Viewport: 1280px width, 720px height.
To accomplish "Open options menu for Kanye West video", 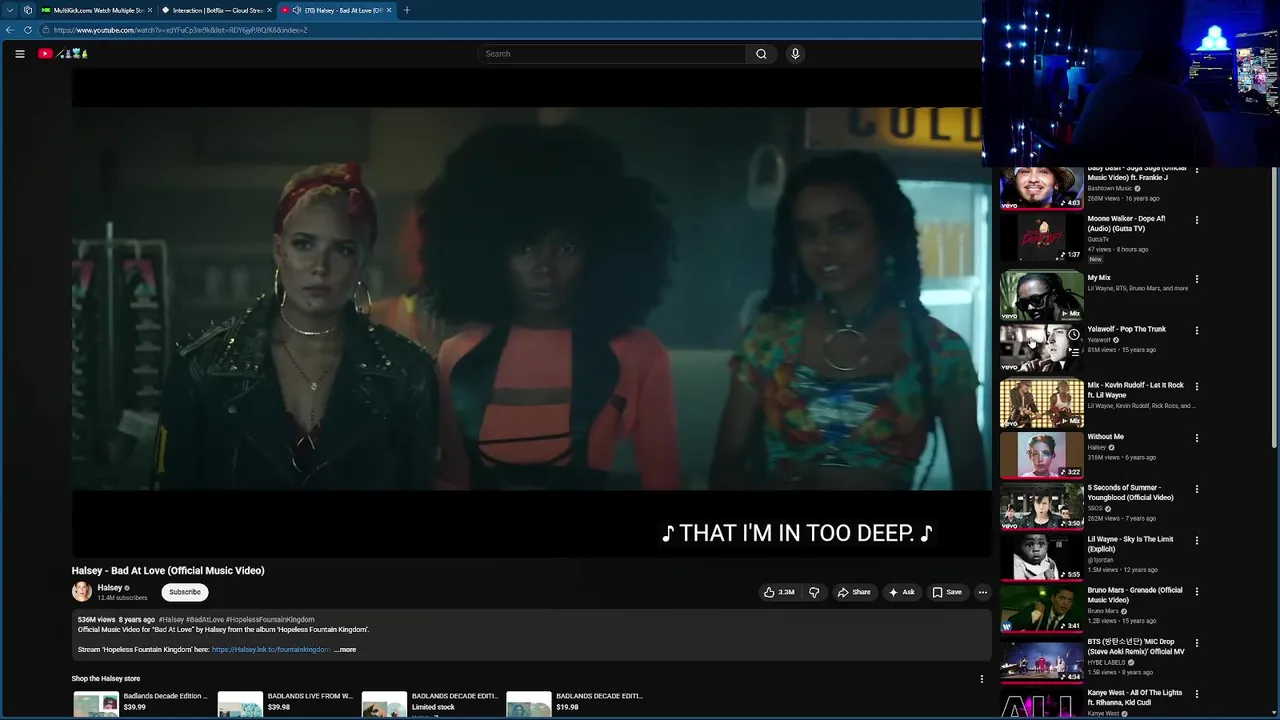I will (x=1197, y=694).
